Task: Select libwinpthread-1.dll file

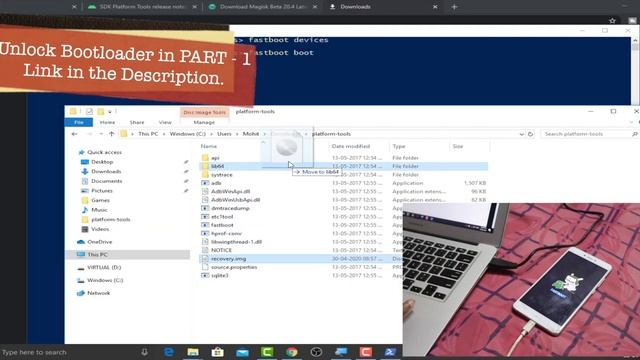Action: (236, 242)
